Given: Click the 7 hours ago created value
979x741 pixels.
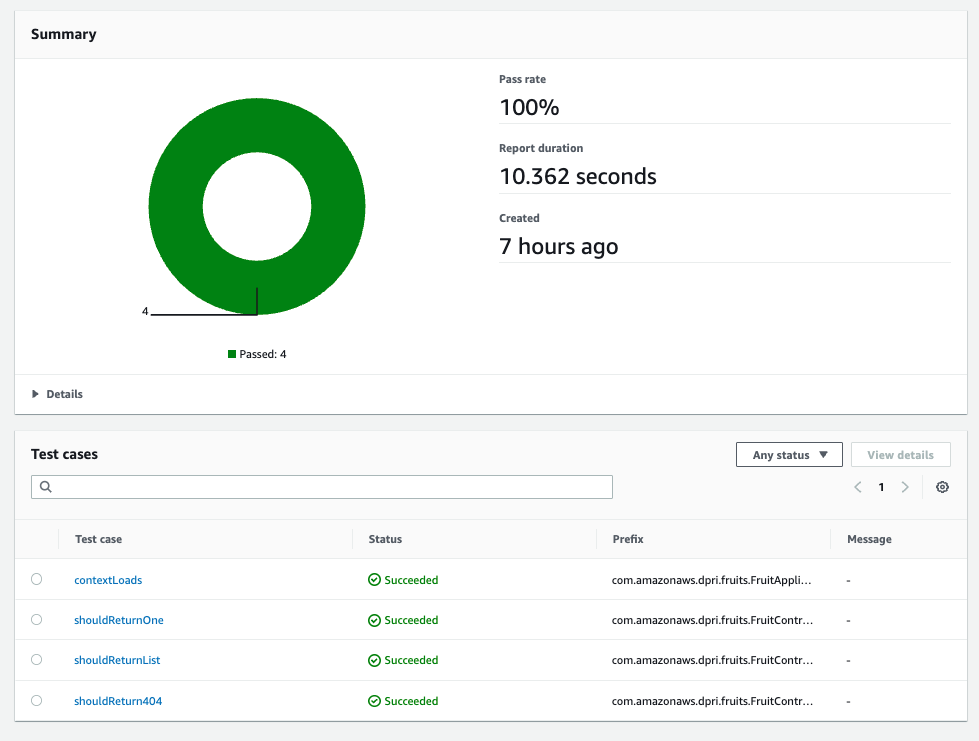Looking at the screenshot, I should (558, 246).
